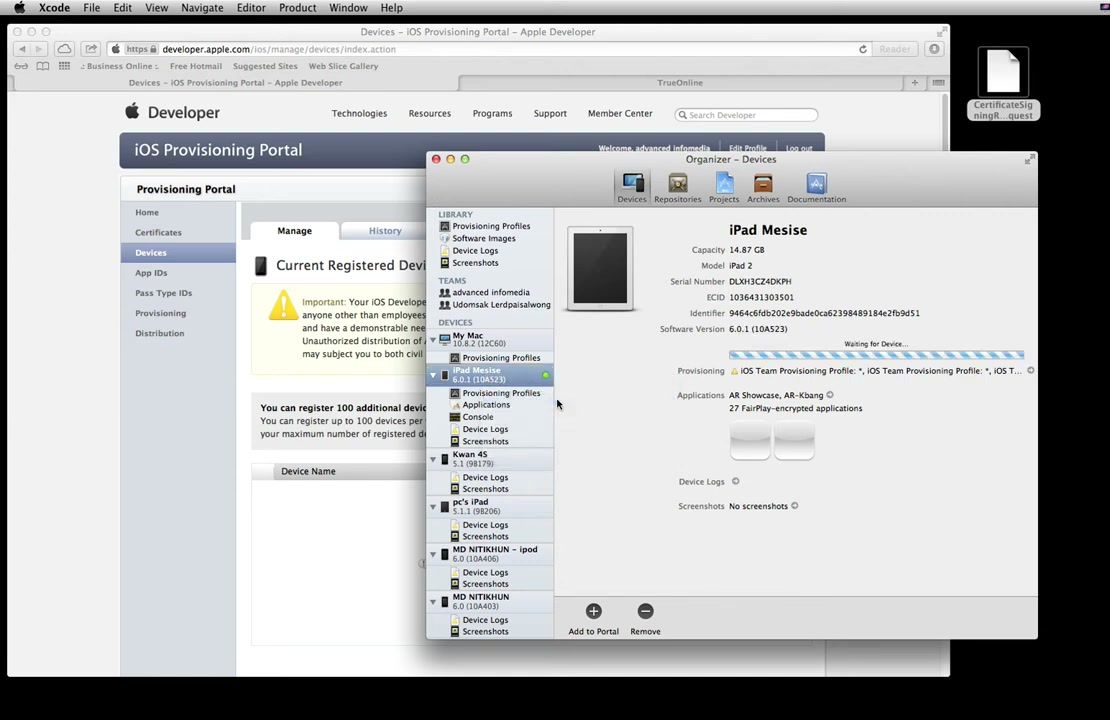Open App IDs in portal sidebar

(x=151, y=273)
